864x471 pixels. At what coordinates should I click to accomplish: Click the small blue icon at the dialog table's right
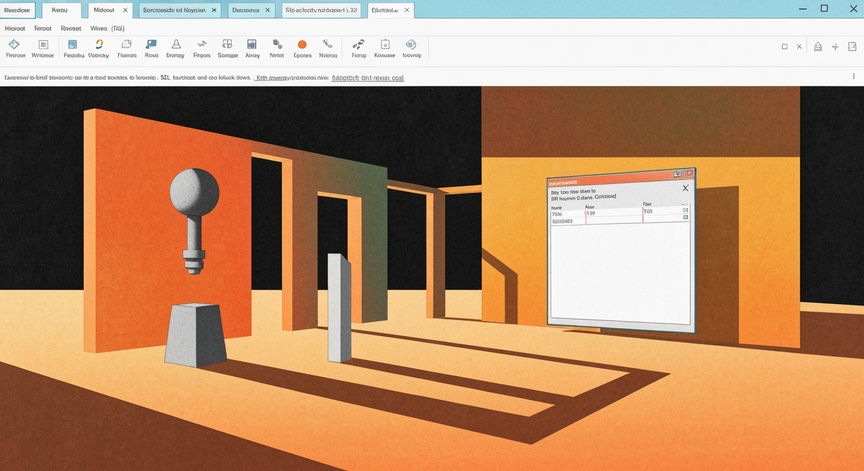coord(685,218)
